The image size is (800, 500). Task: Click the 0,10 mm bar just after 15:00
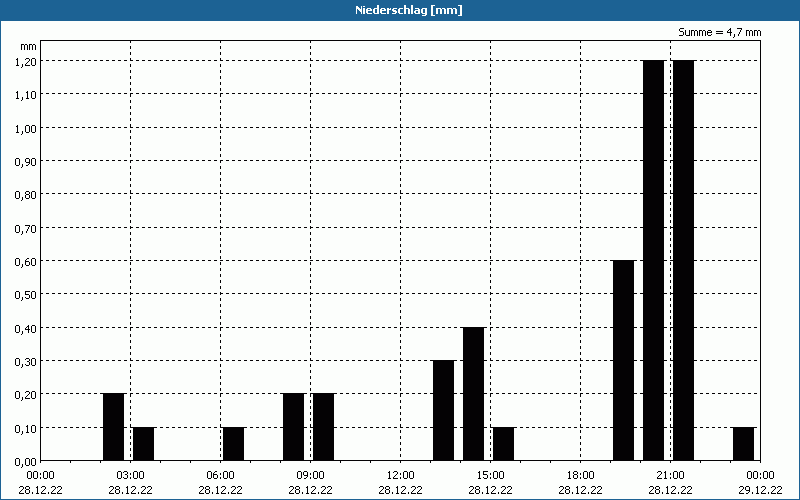pyautogui.click(x=504, y=444)
